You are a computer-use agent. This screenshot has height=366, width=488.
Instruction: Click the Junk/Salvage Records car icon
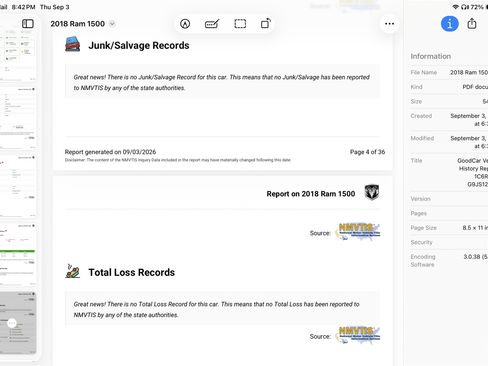73,44
